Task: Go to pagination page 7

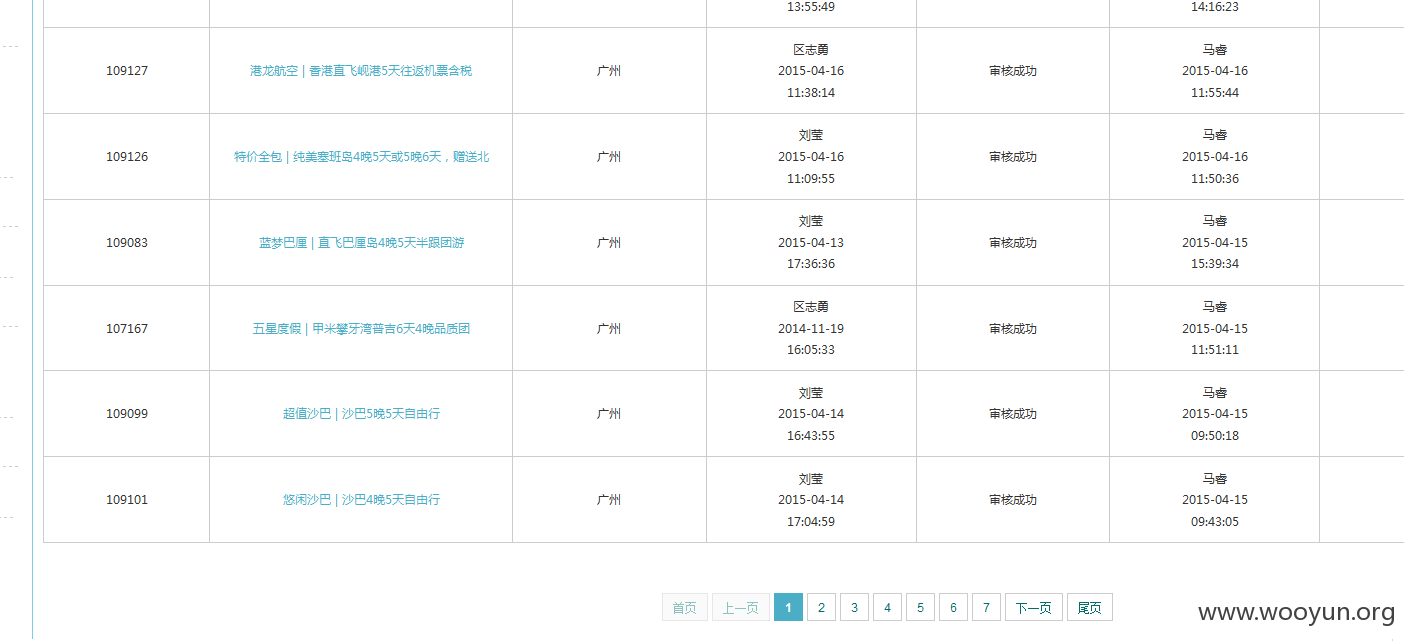Action: click(986, 607)
